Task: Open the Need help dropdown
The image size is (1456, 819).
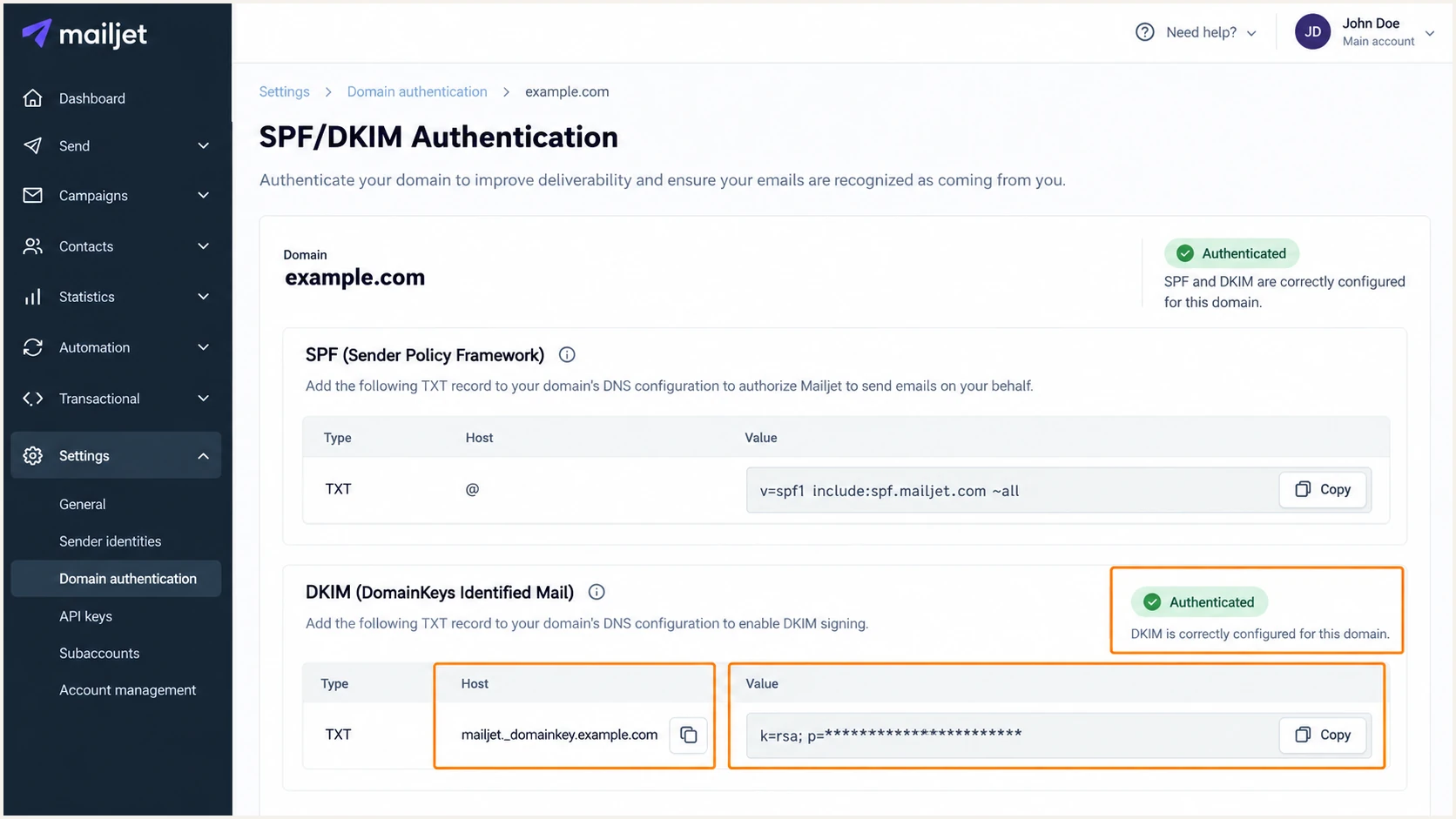Action: tap(1196, 32)
